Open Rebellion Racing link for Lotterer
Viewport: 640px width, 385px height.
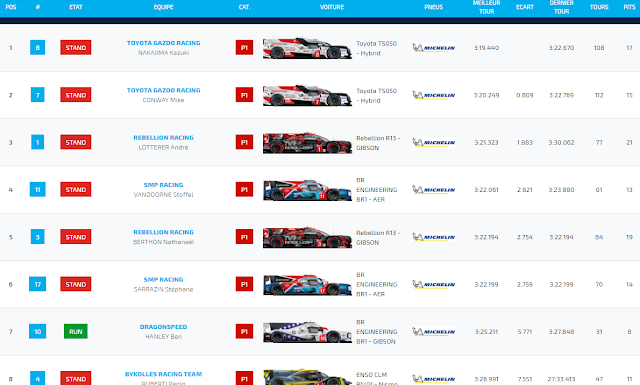[x=163, y=138]
